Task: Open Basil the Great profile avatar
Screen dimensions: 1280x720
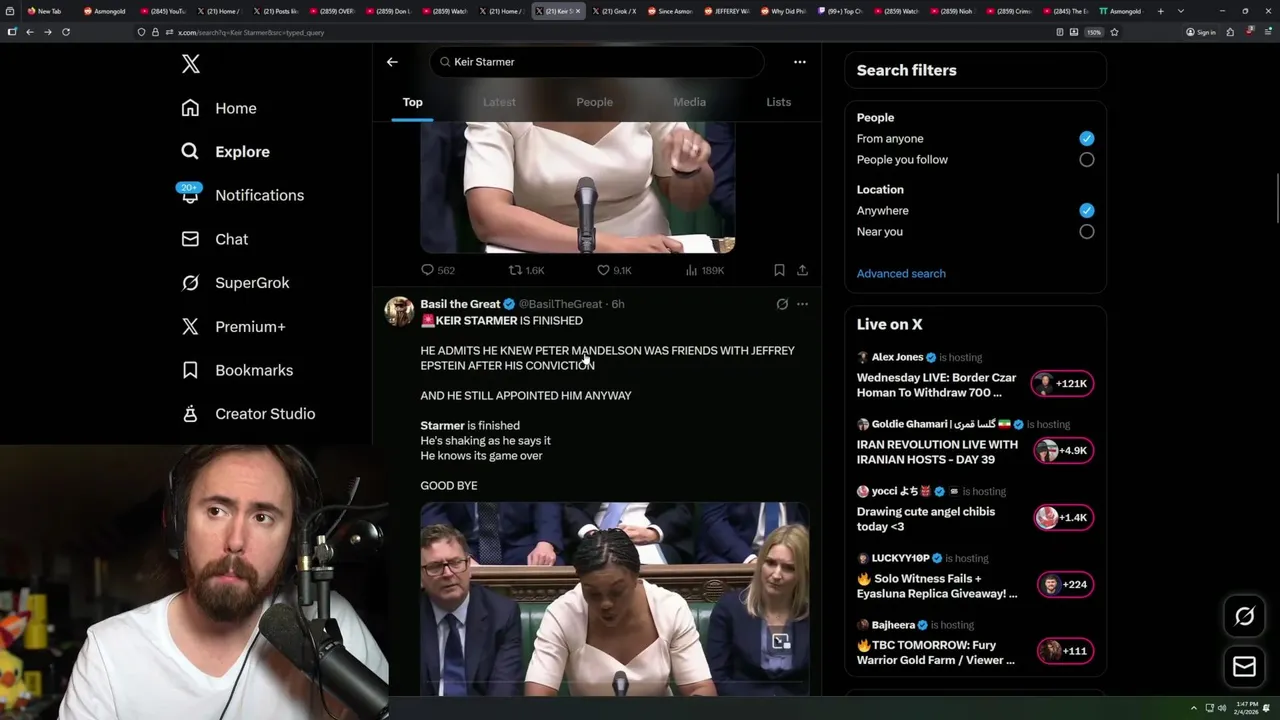Action: click(x=400, y=311)
